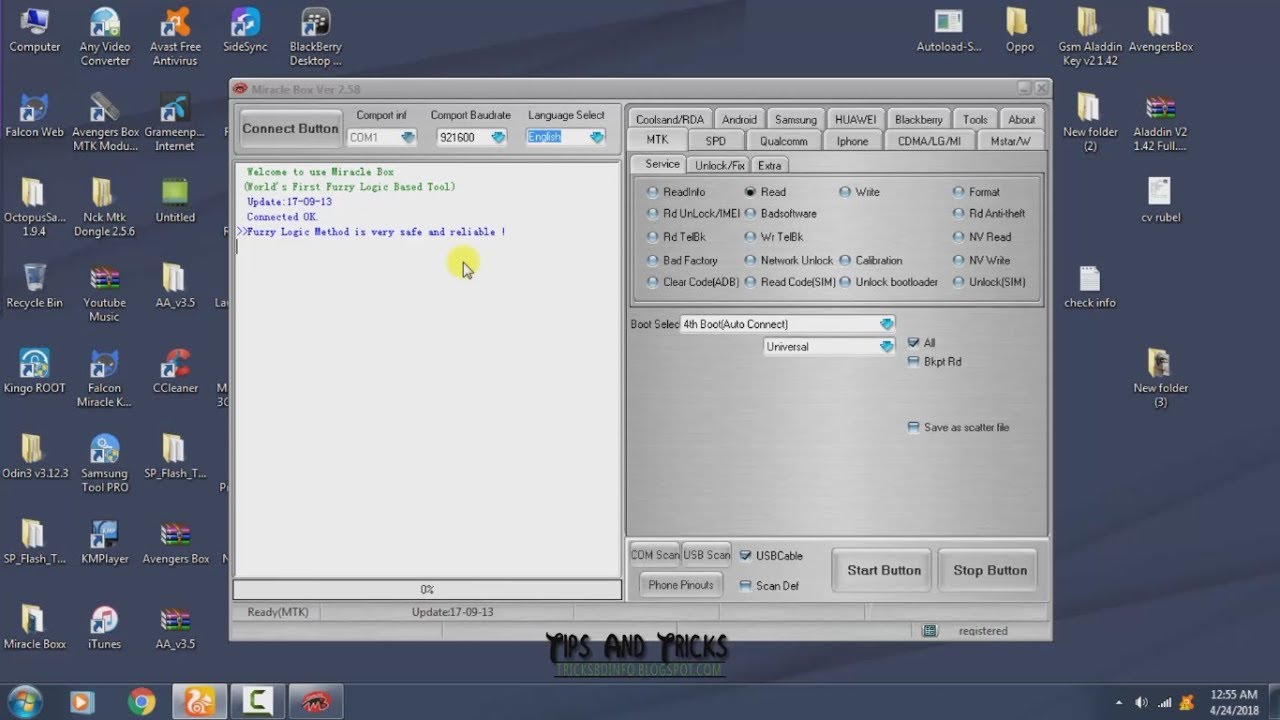Open Gsm Aladdin Key v2 1.42 folder
The height and width of the screenshot is (720, 1280).
(x=1090, y=37)
